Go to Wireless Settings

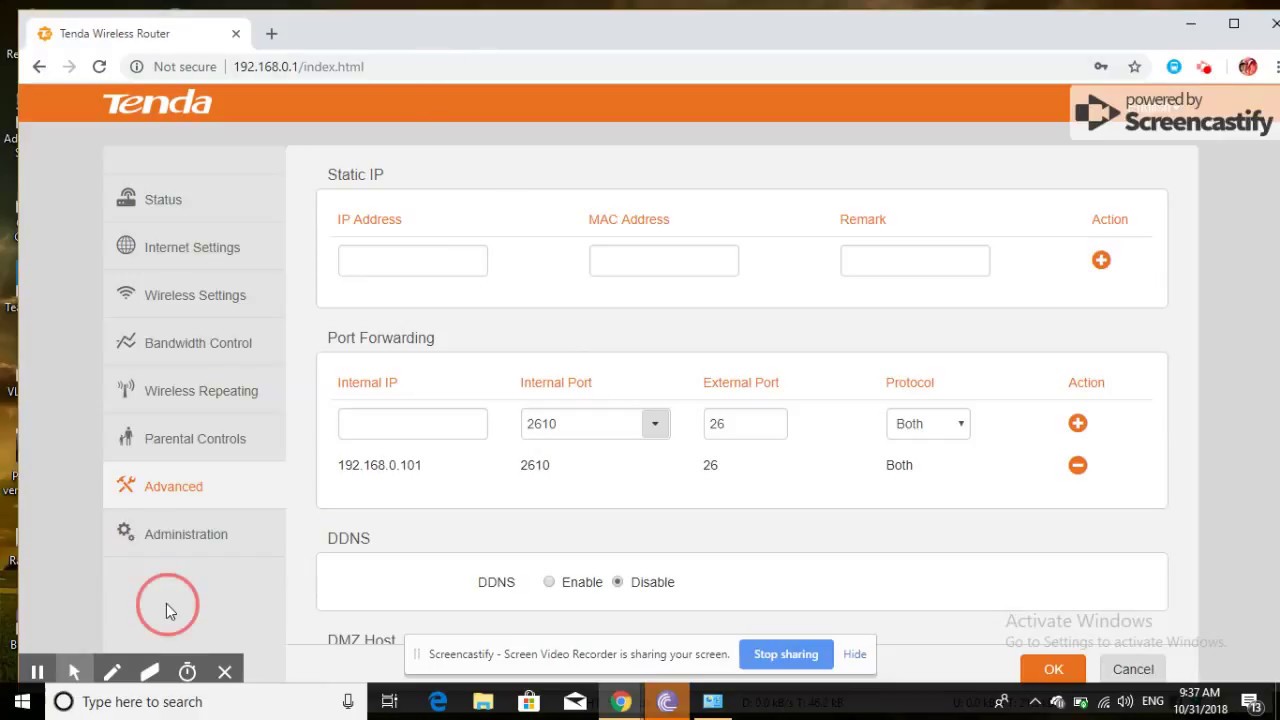point(195,295)
